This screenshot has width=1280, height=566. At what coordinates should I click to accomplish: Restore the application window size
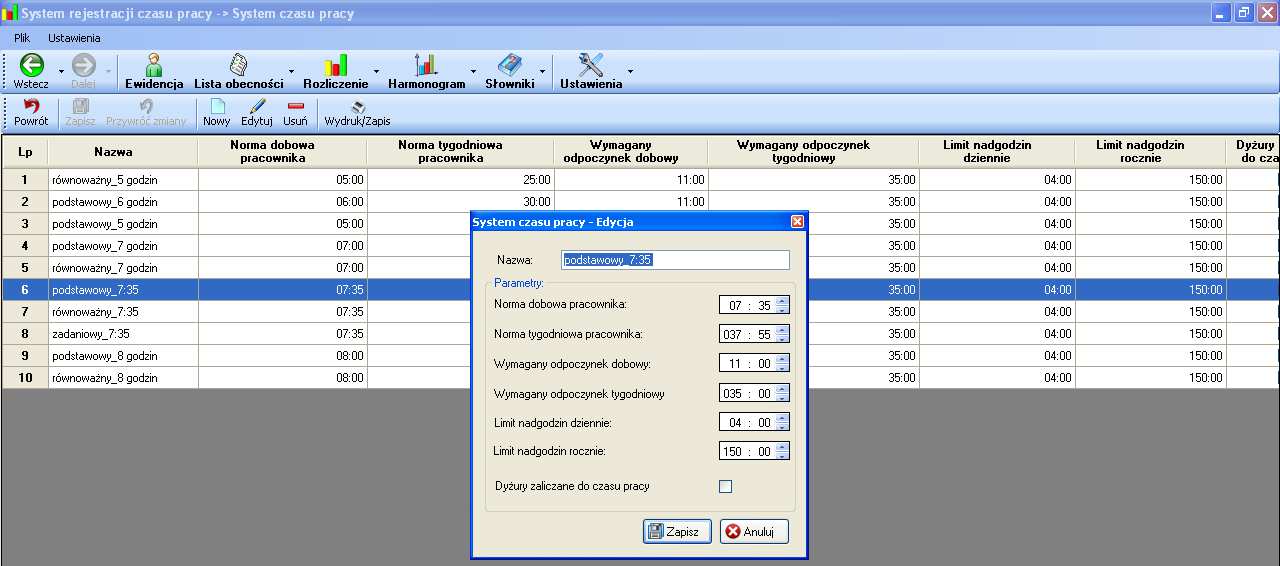pyautogui.click(x=1243, y=13)
